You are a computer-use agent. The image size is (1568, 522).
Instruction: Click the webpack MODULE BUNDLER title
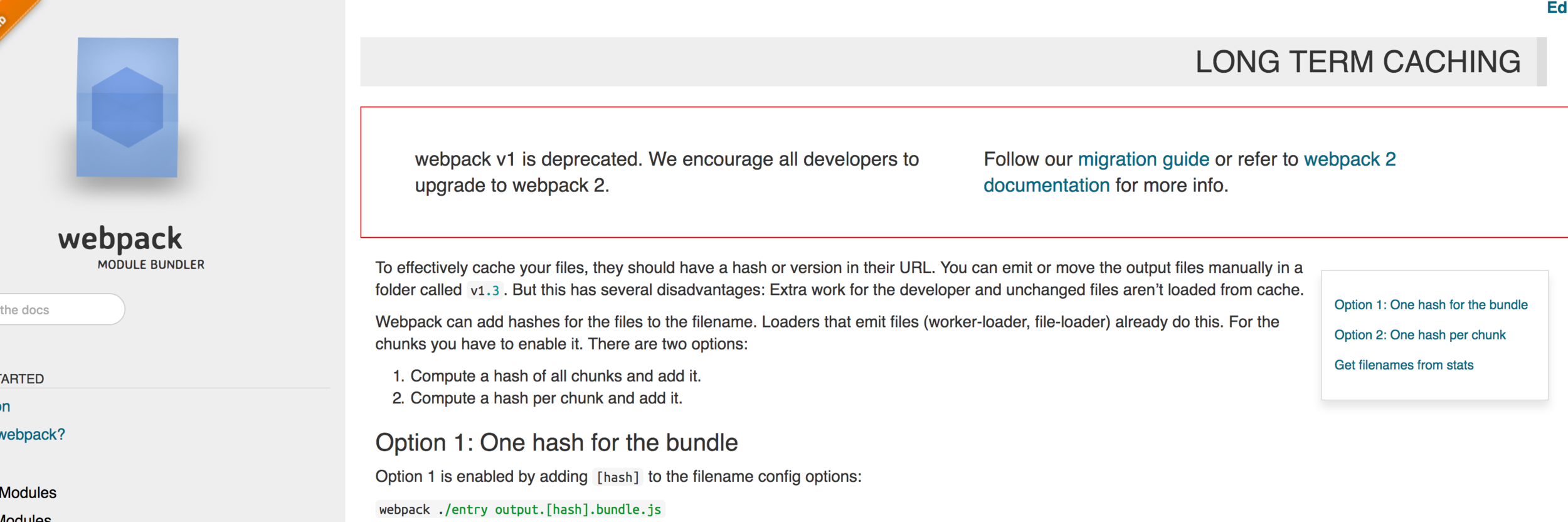pos(130,247)
